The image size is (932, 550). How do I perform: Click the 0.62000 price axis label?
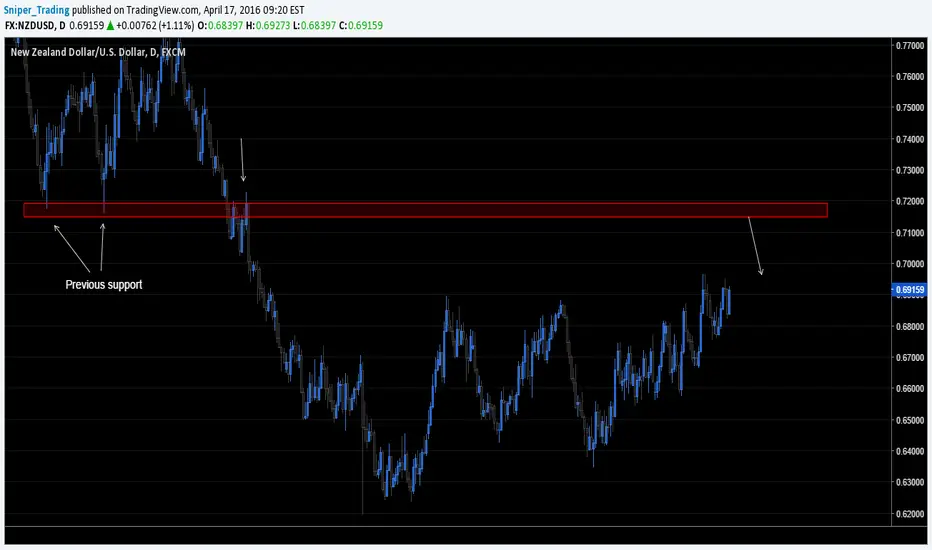click(910, 514)
